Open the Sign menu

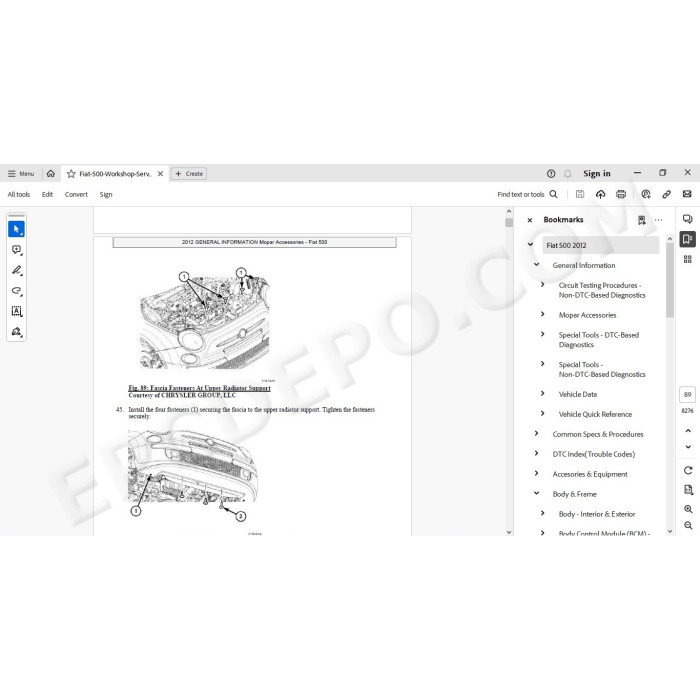click(106, 194)
